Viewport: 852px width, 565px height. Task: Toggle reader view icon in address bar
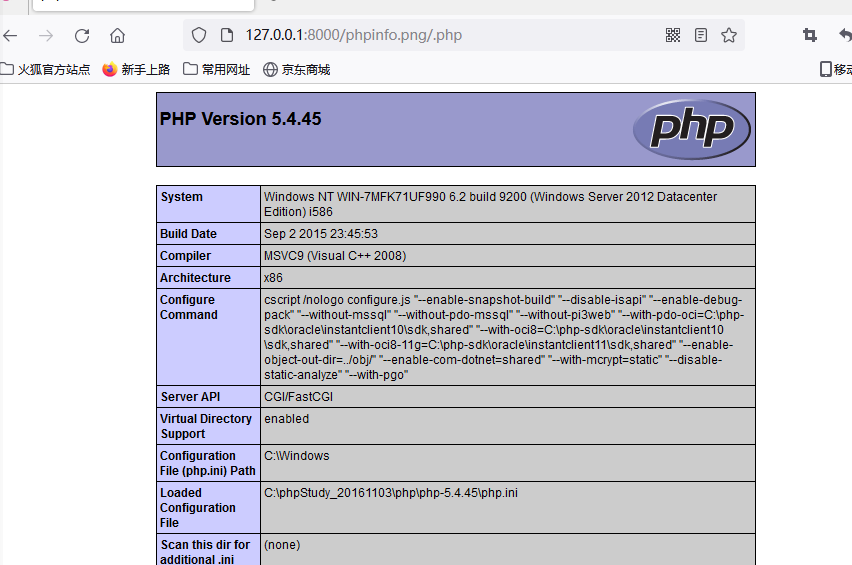click(x=701, y=35)
